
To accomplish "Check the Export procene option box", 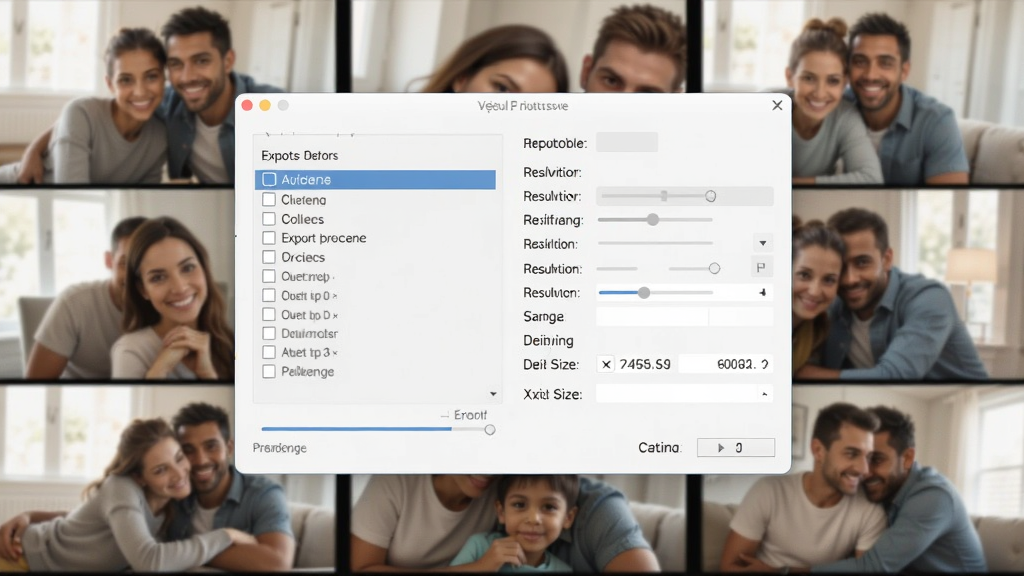I will tap(269, 238).
